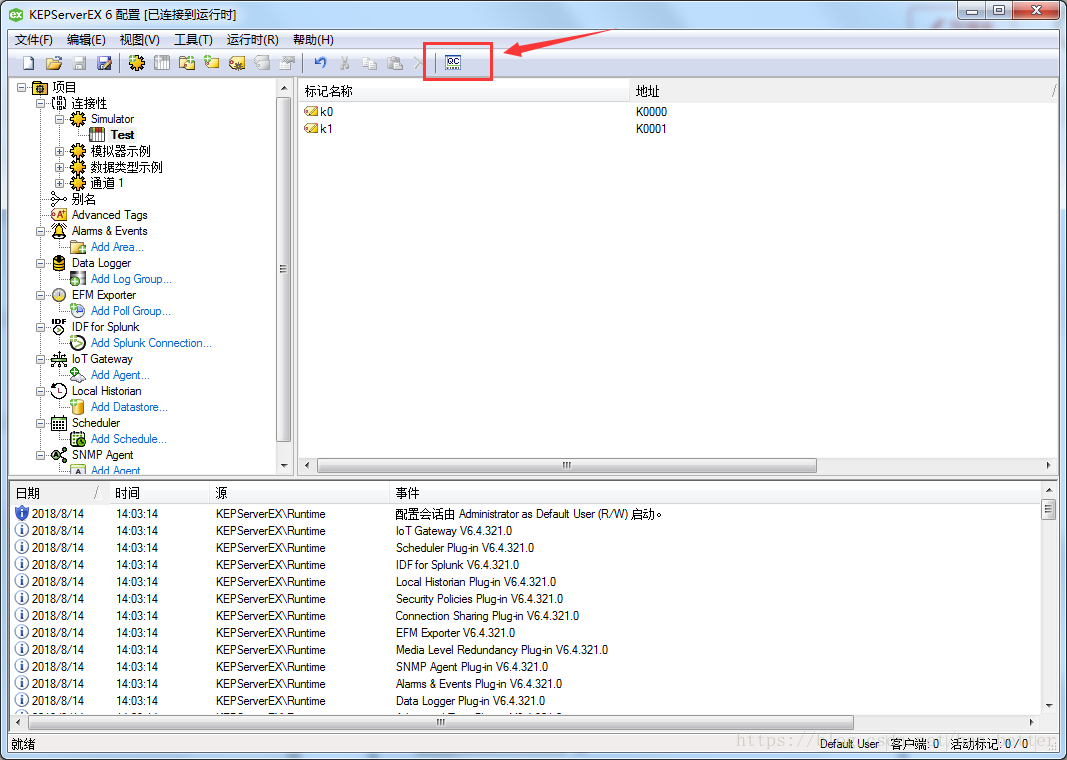Sort event log by 日期 column

tap(58, 493)
